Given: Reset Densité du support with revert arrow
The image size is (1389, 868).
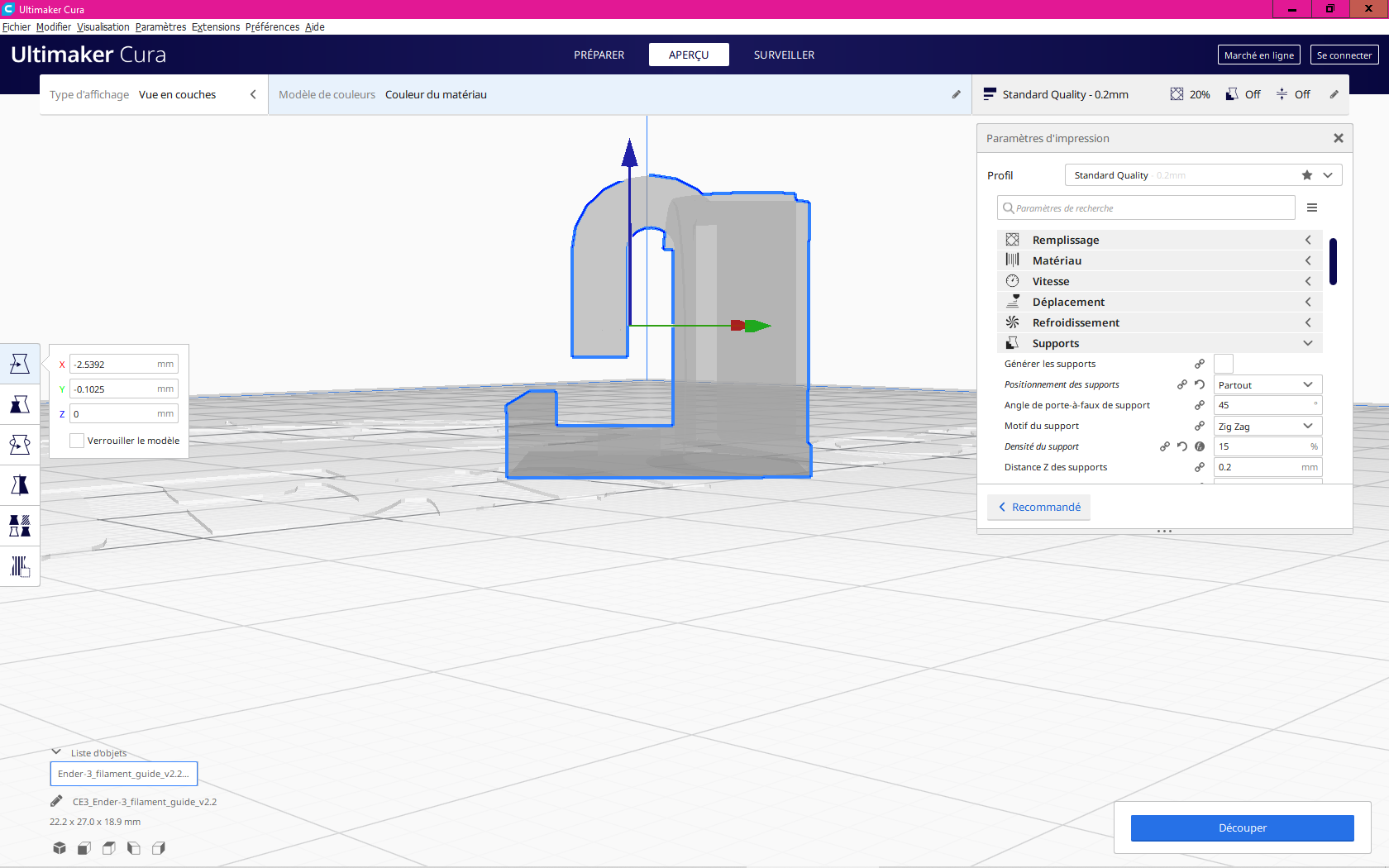Looking at the screenshot, I should 1182,446.
